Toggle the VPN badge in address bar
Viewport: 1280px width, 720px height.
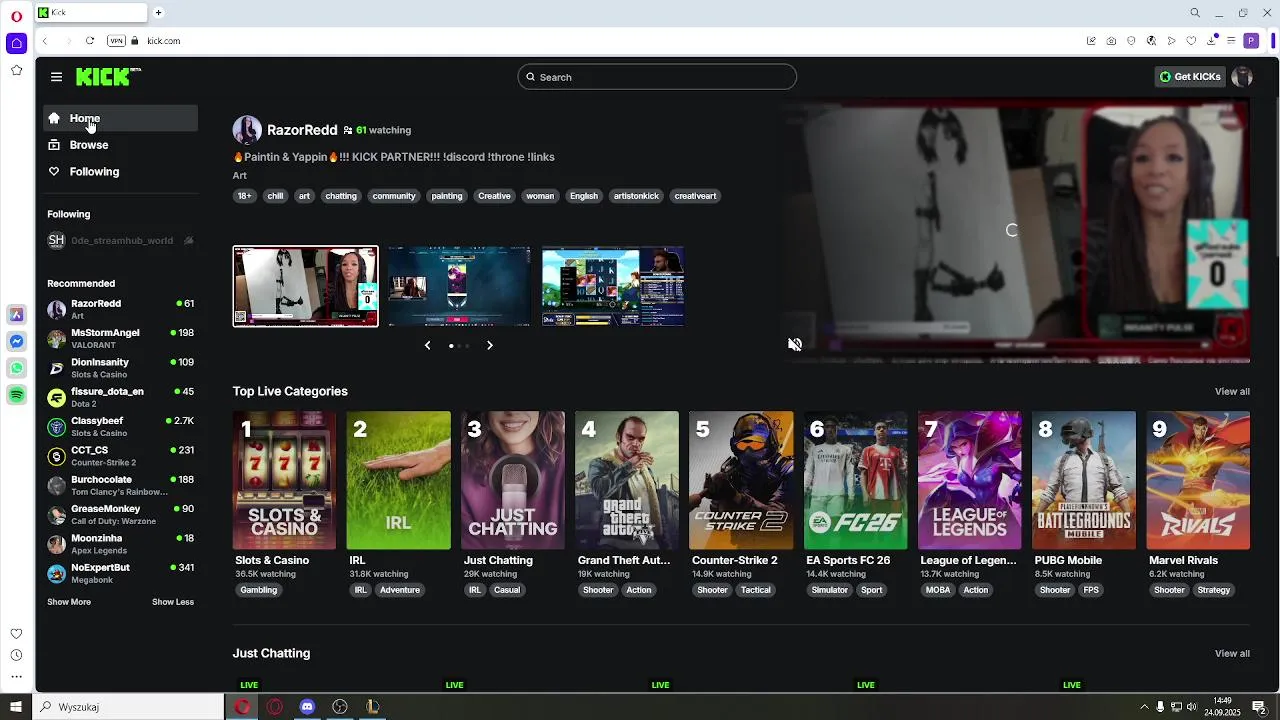point(116,41)
